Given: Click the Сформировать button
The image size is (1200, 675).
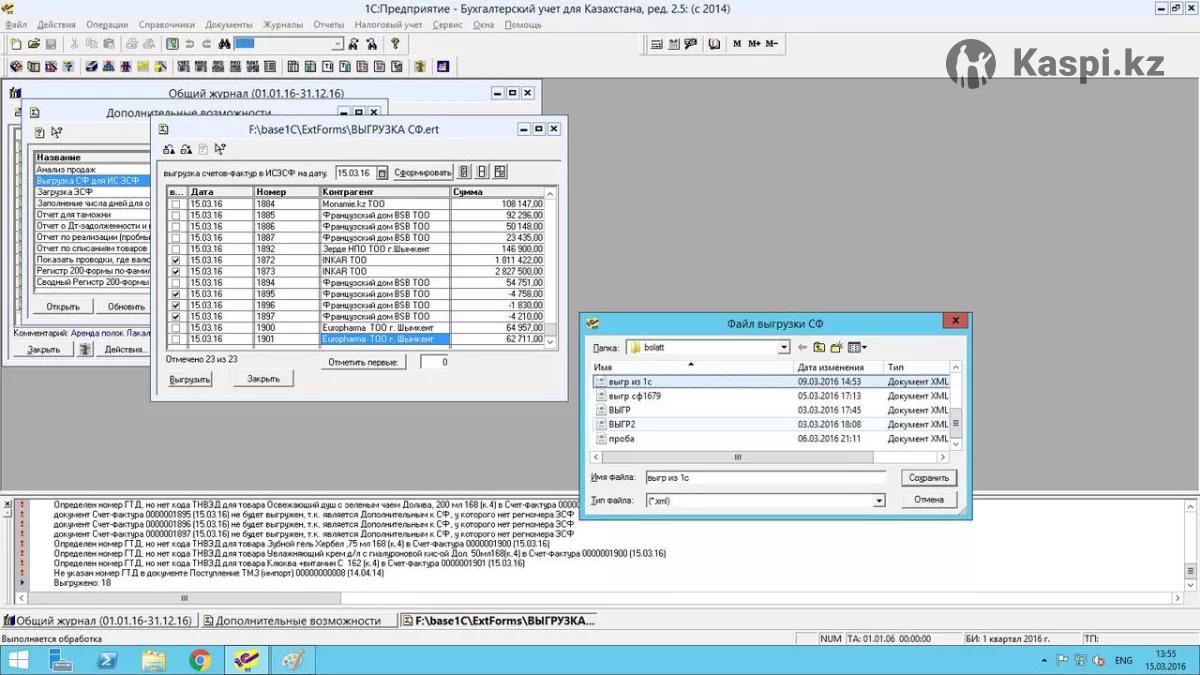Looking at the screenshot, I should tap(422, 173).
